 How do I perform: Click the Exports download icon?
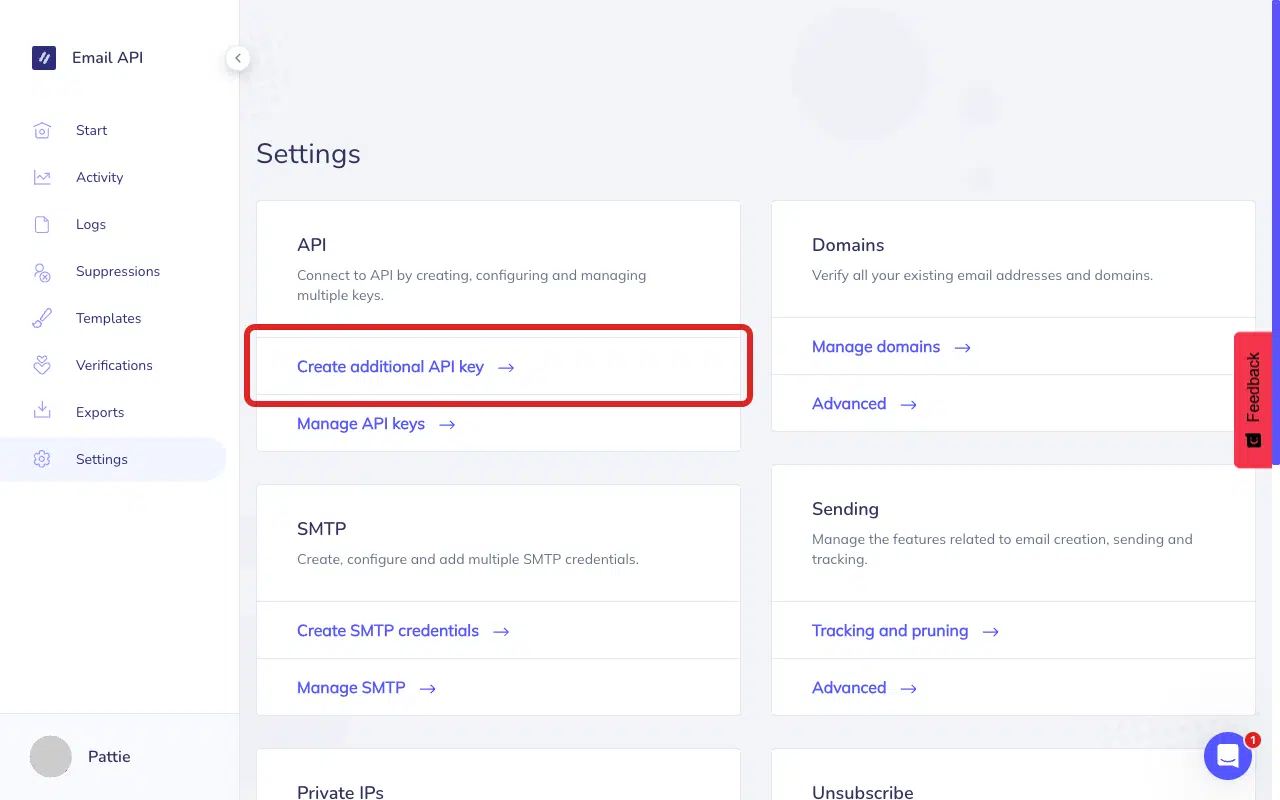42,412
